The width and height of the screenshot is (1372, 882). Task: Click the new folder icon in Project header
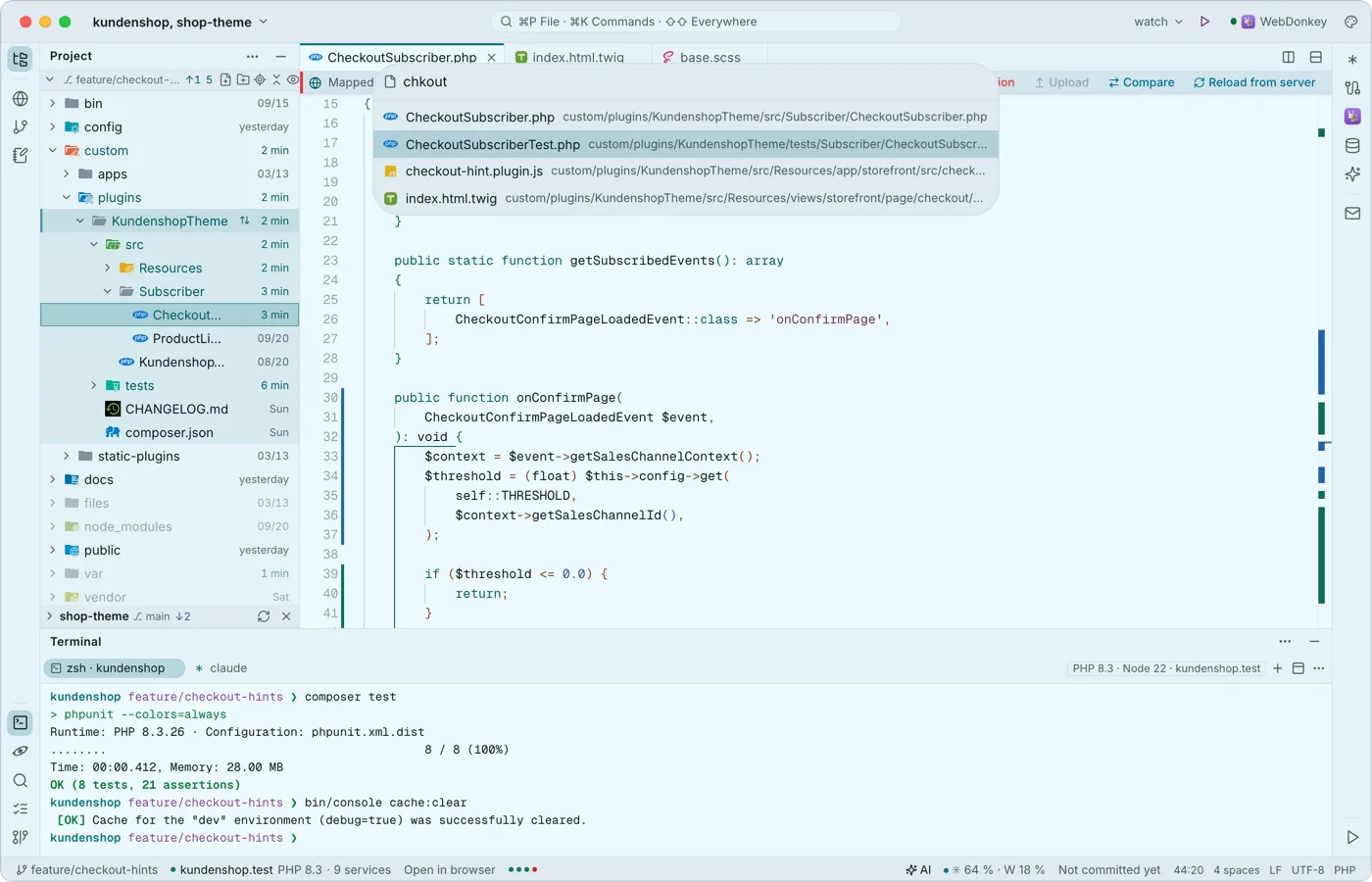[243, 79]
